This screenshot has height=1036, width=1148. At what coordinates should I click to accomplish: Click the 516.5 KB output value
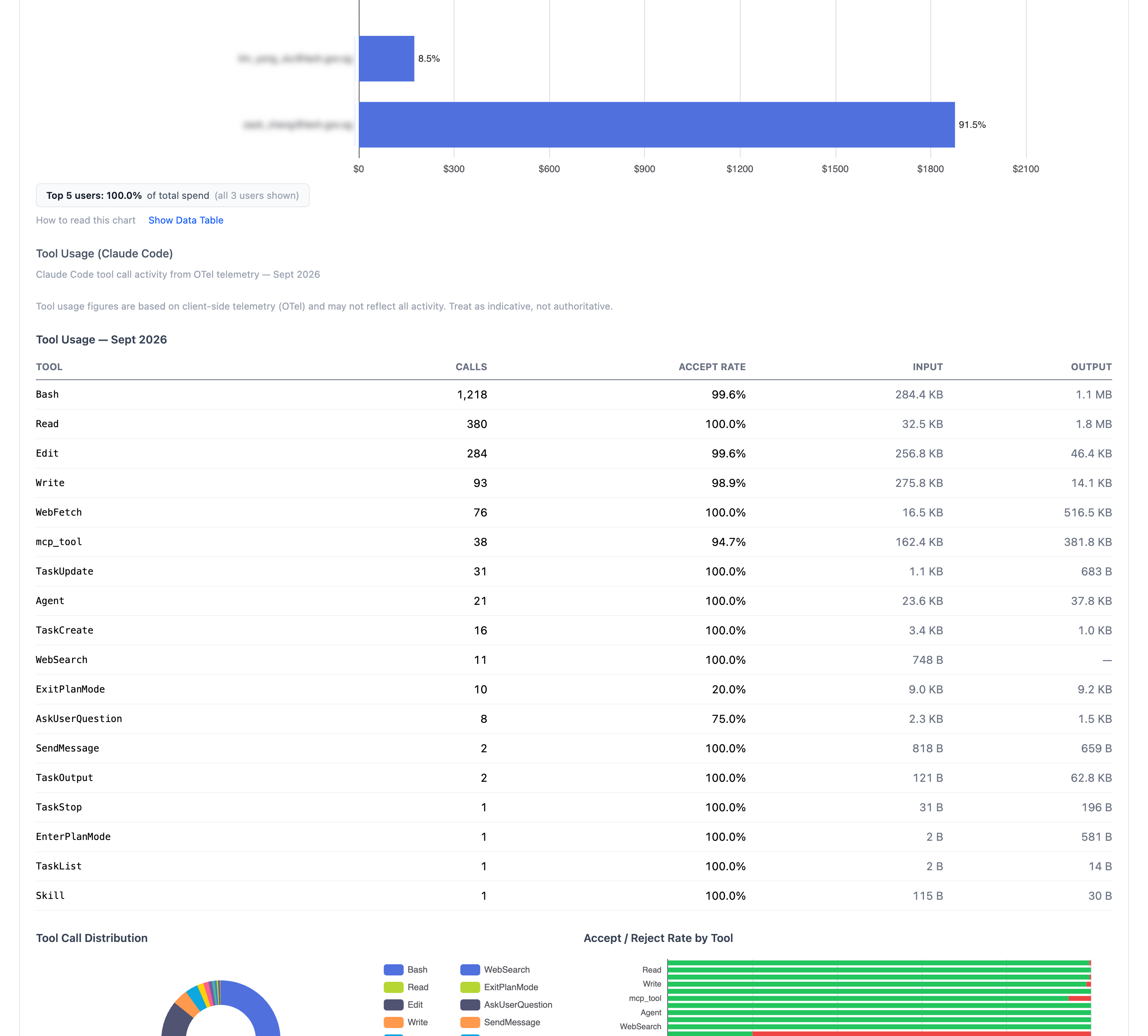click(x=1088, y=512)
